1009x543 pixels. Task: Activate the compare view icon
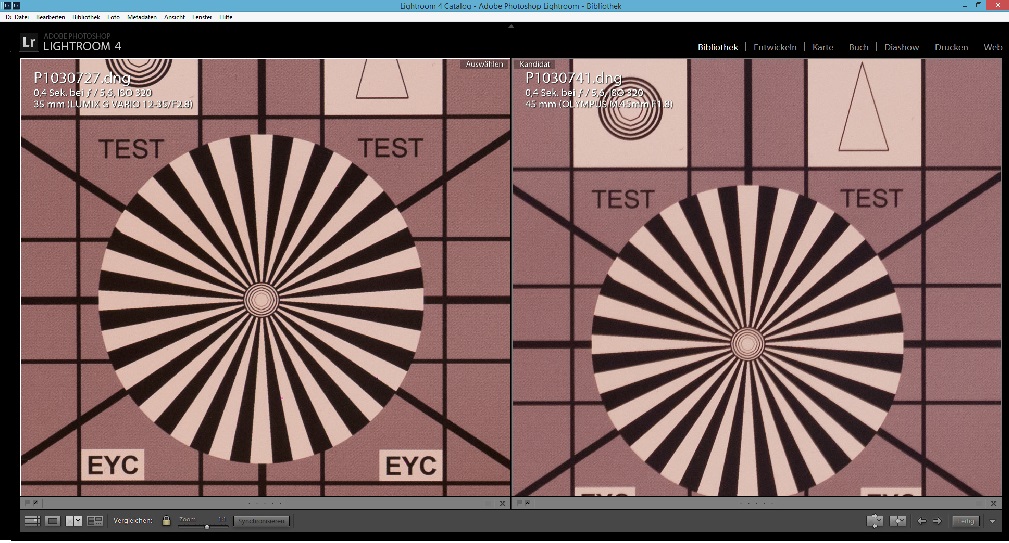point(74,520)
